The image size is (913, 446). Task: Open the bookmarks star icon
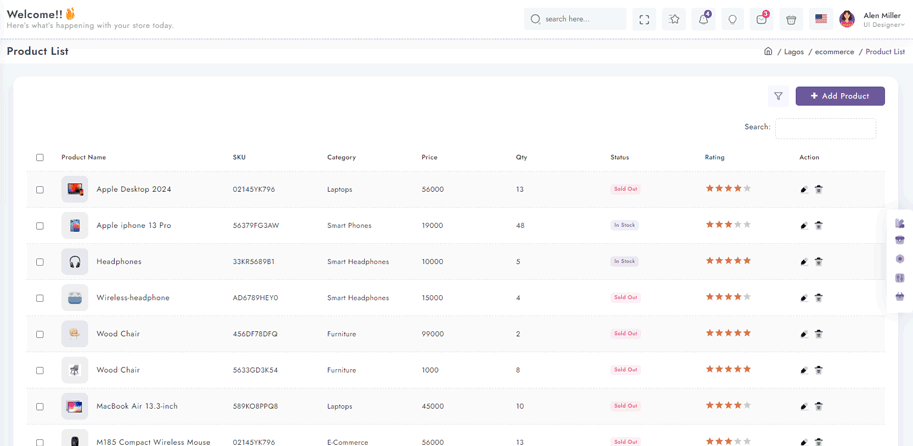(674, 19)
